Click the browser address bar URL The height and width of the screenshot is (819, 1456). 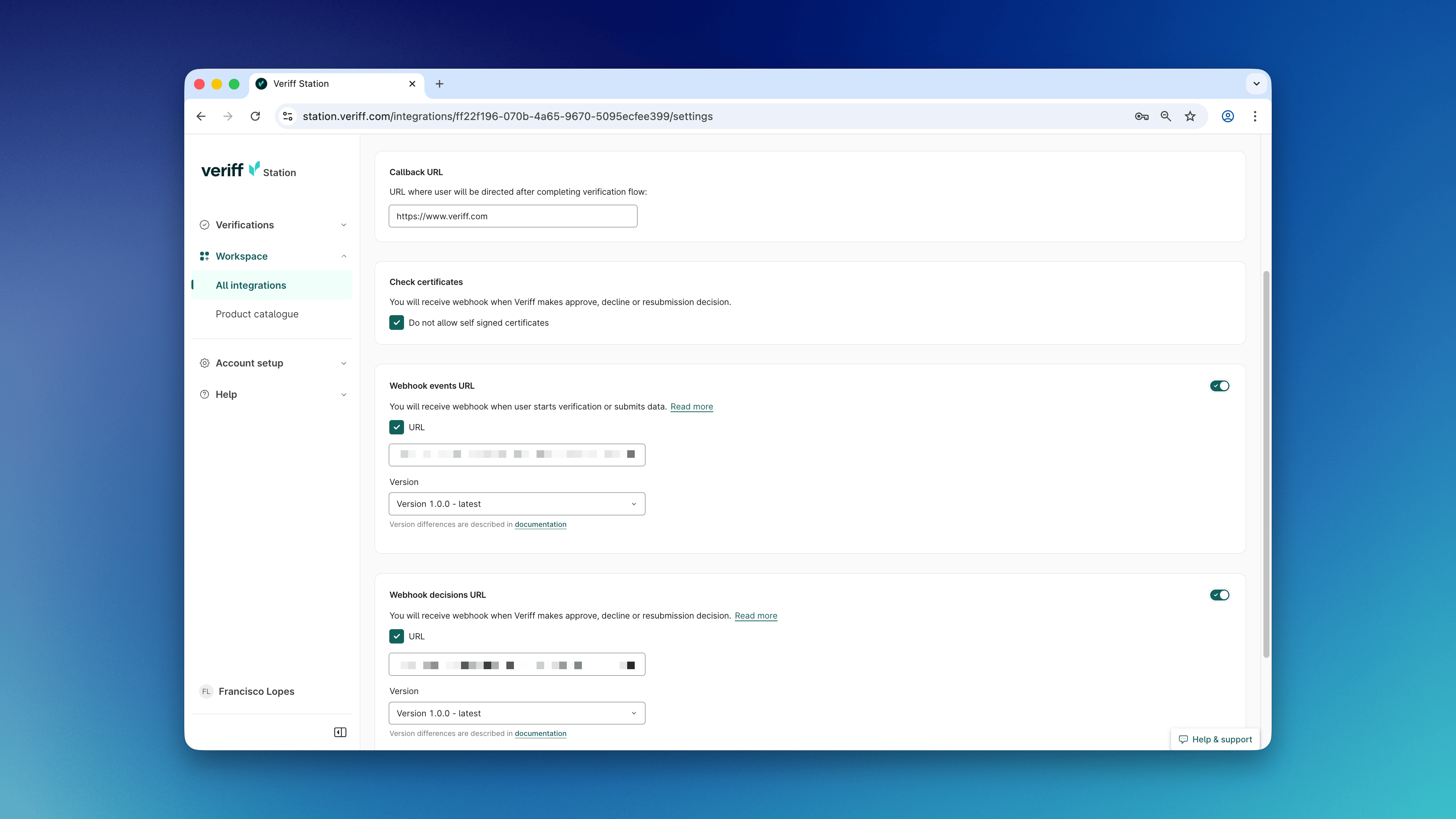pos(507,116)
